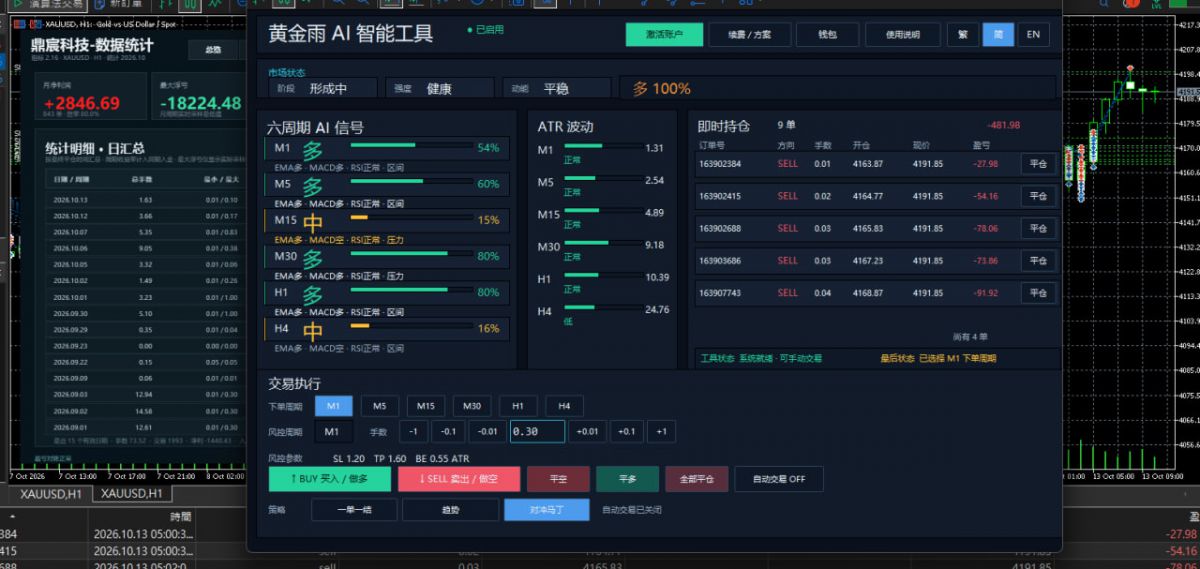Screen dimensions: 1200x569
Task: Switch language to 简 simplified Chinese
Action: [x=998, y=34]
